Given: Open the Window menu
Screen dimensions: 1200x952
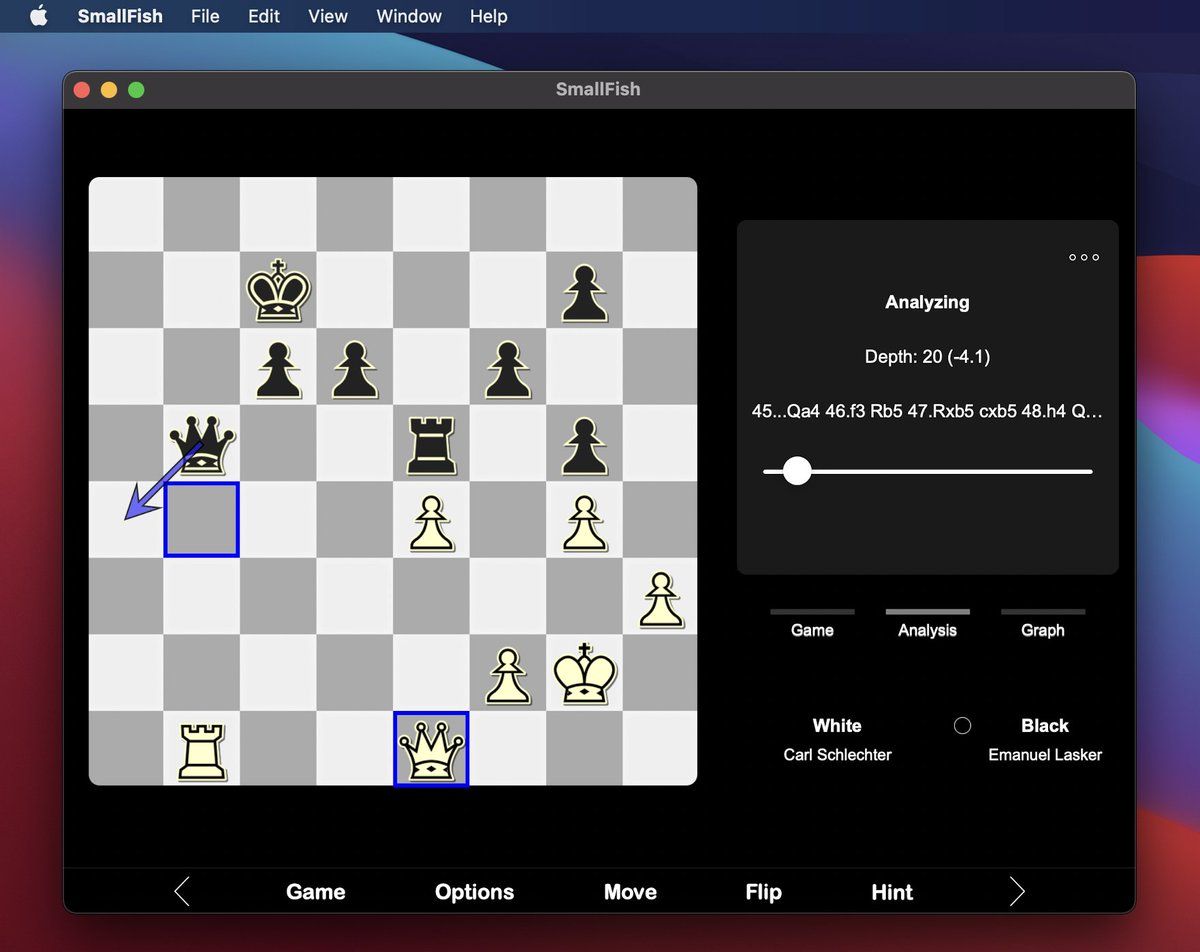Looking at the screenshot, I should pos(408,16).
